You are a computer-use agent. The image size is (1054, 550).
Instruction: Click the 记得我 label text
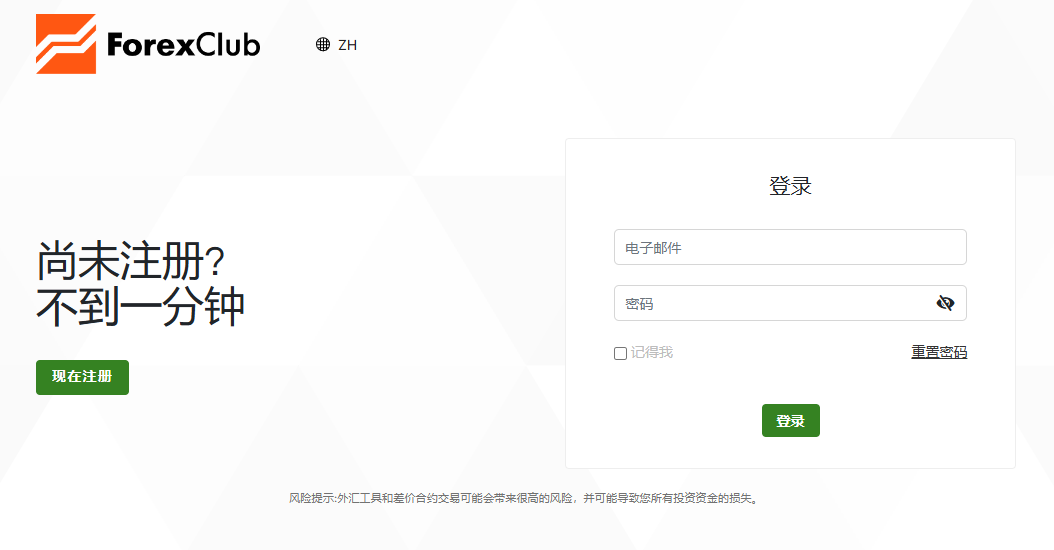(x=651, y=352)
